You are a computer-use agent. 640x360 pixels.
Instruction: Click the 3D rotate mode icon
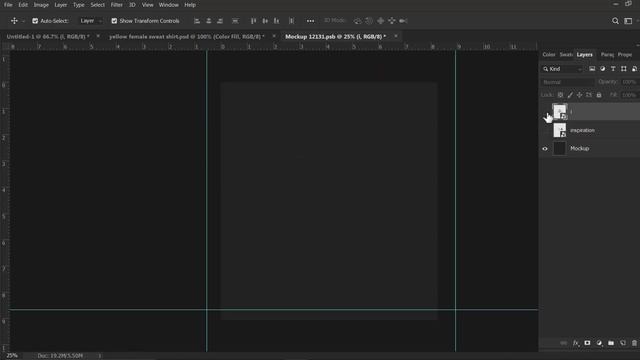tap(358, 21)
